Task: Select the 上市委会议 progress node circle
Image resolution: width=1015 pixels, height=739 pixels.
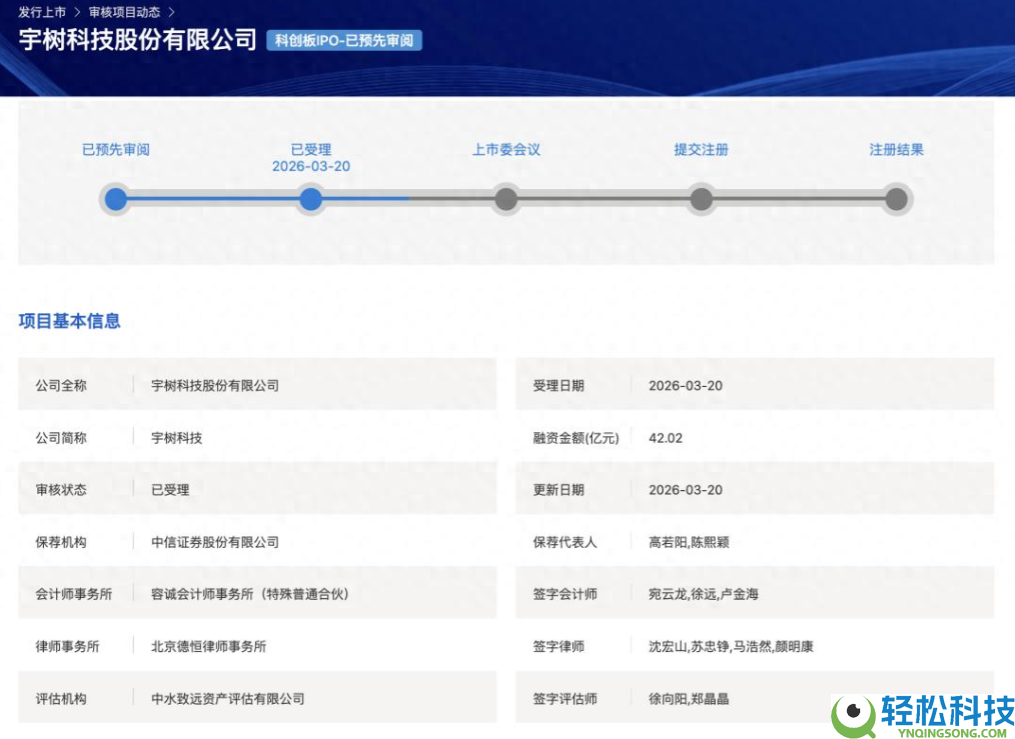Action: (506, 199)
